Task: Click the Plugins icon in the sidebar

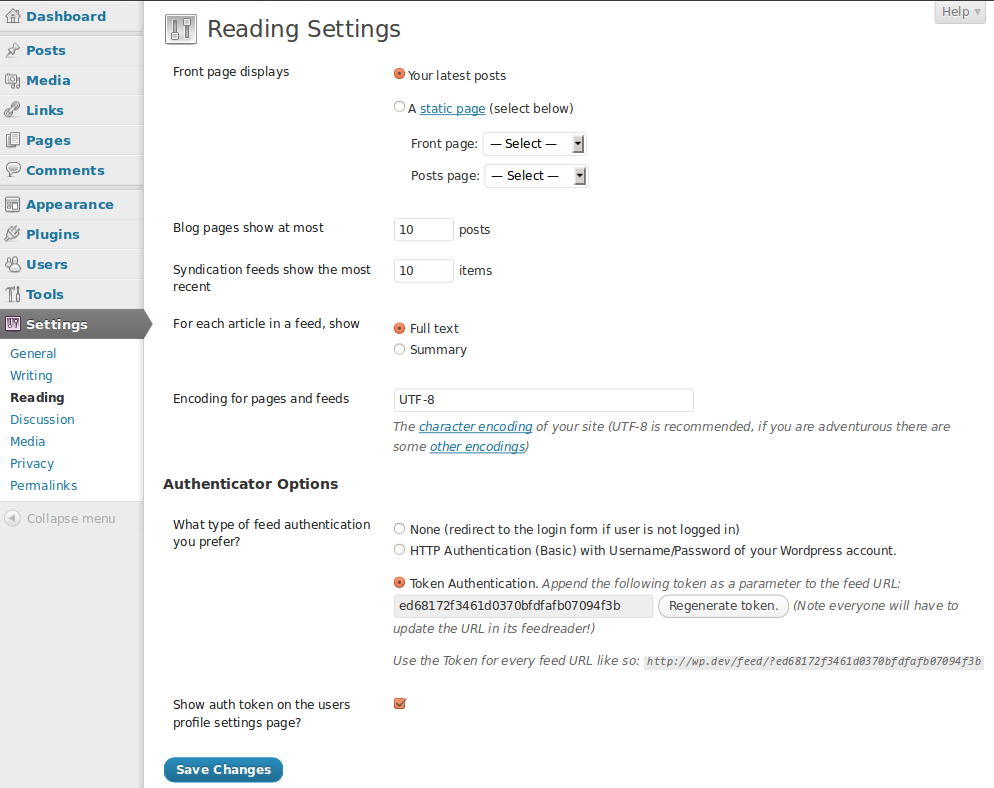Action: tap(14, 234)
